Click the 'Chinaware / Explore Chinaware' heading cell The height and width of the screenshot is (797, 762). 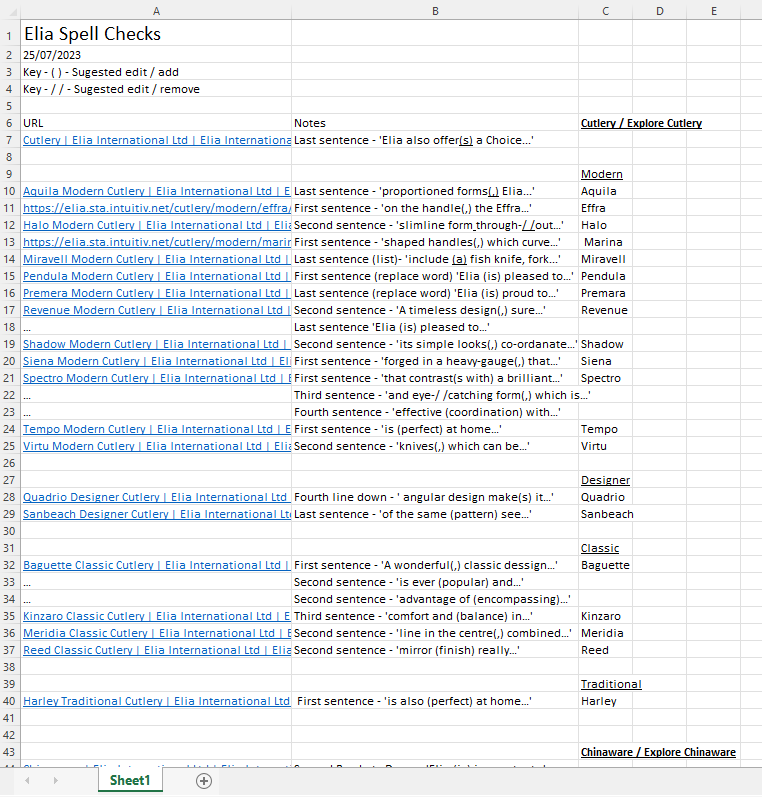[658, 752]
